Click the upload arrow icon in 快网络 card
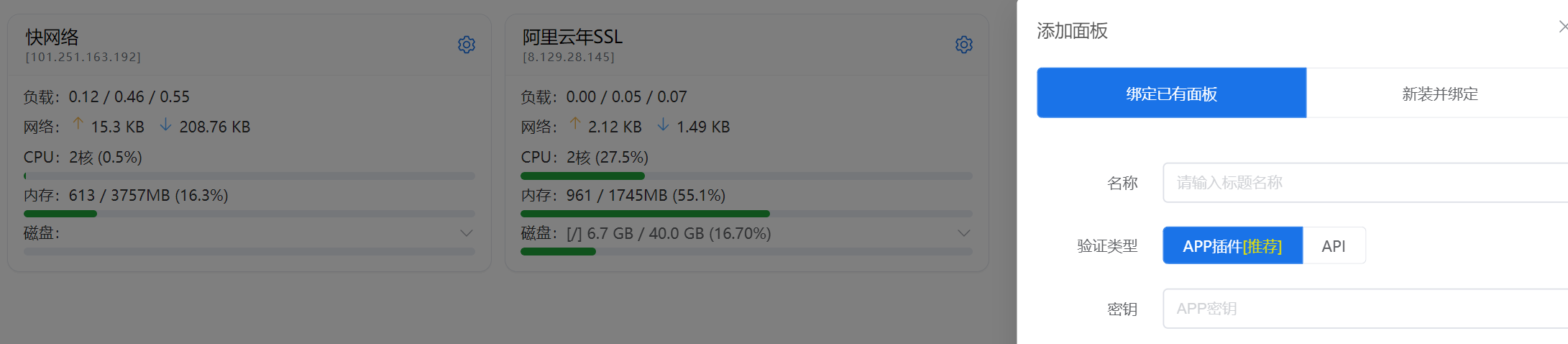This screenshot has height=344, width=1568. click(x=78, y=125)
